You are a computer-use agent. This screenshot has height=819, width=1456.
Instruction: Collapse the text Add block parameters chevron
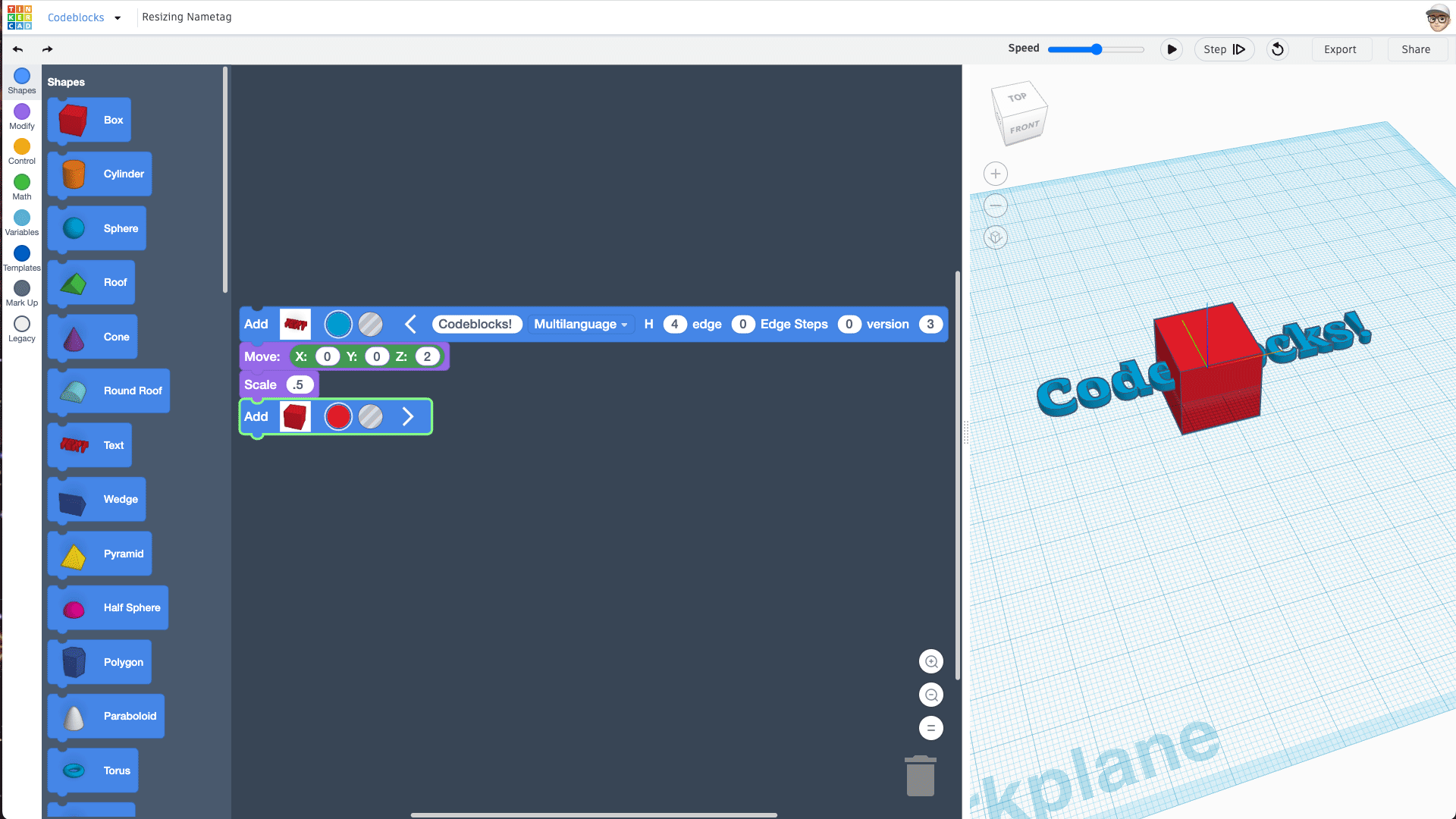coord(410,325)
